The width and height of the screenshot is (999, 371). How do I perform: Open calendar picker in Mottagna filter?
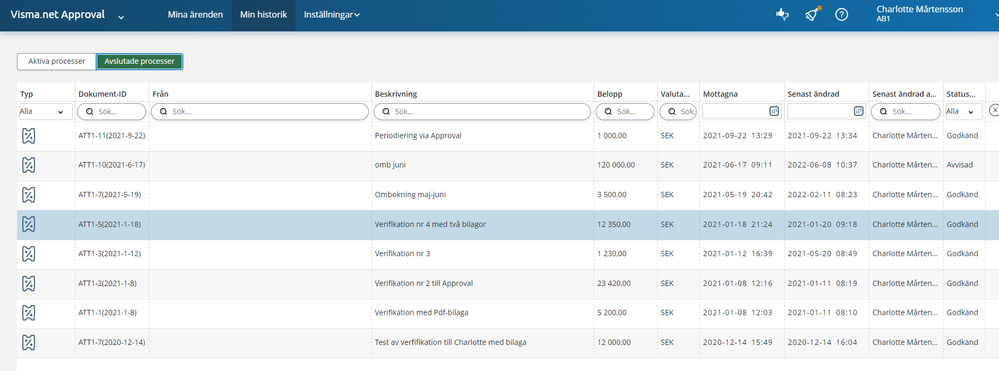point(774,111)
